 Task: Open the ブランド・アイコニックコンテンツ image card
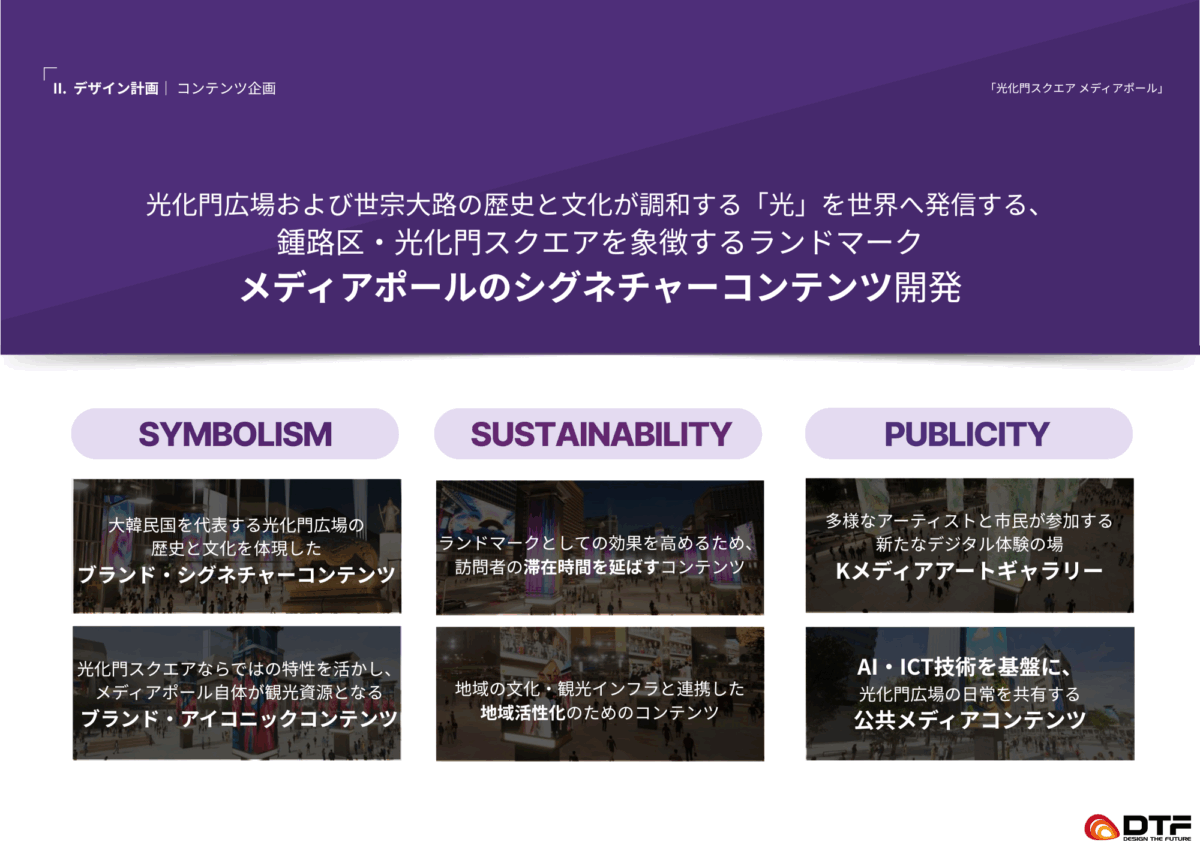pyautogui.click(x=237, y=693)
